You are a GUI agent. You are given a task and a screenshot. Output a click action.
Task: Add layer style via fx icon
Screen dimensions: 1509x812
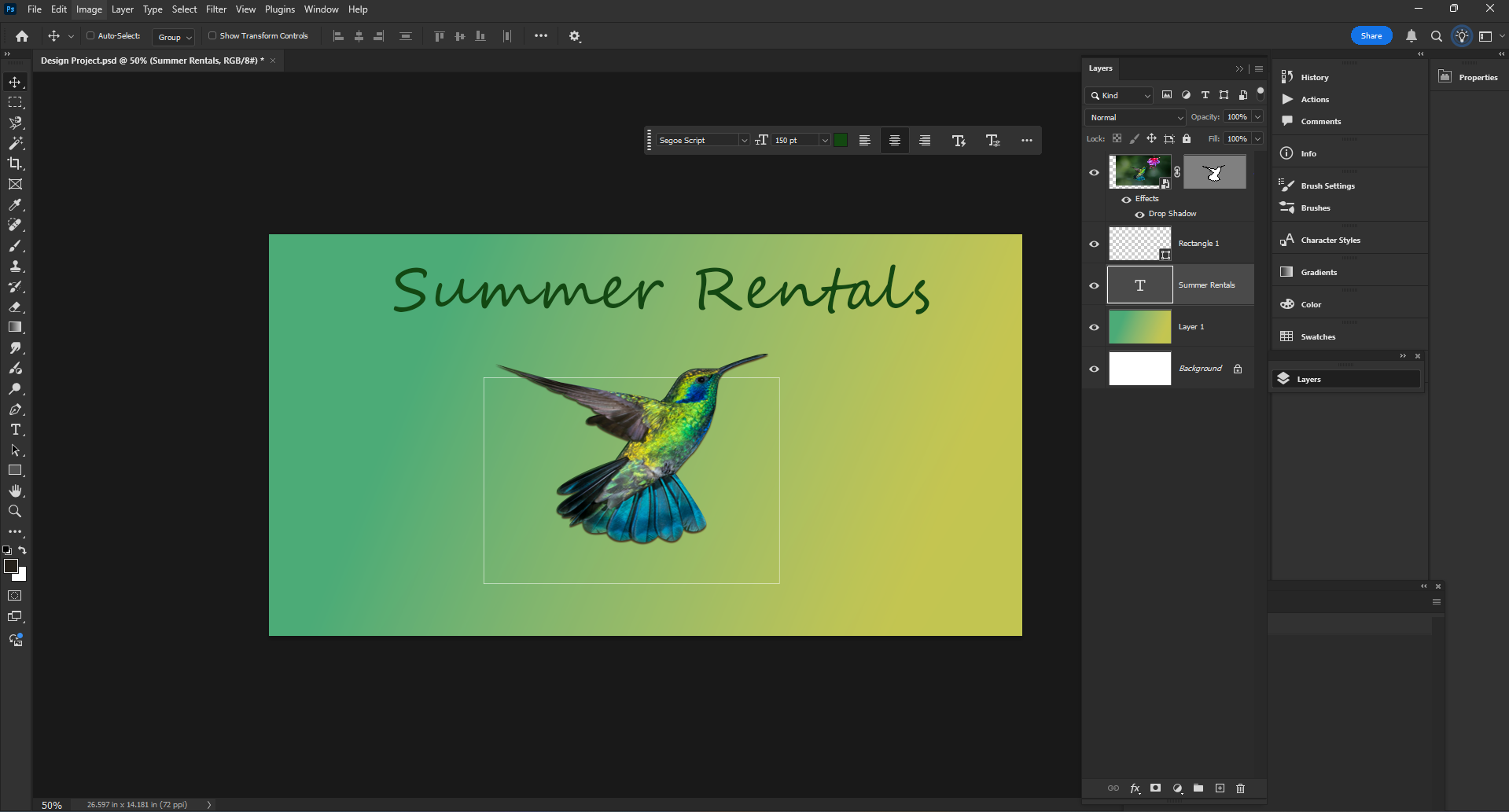click(1135, 788)
